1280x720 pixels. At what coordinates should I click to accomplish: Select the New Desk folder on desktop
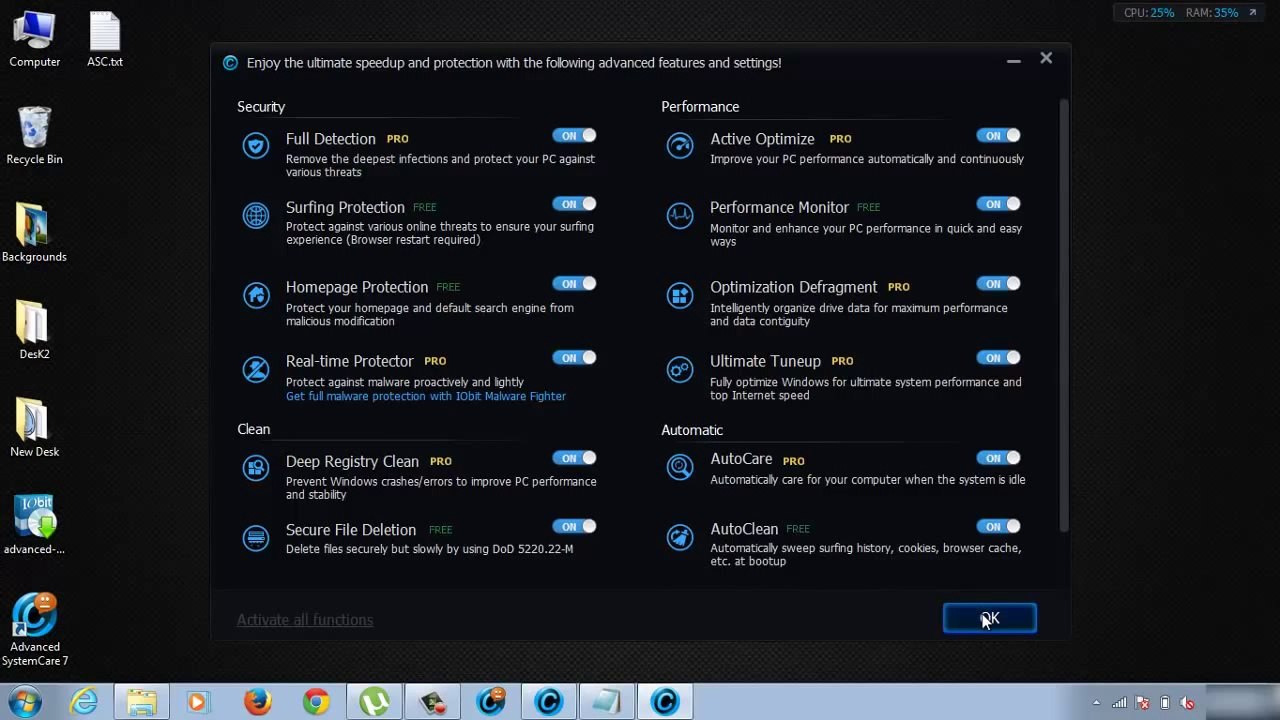pyautogui.click(x=34, y=428)
